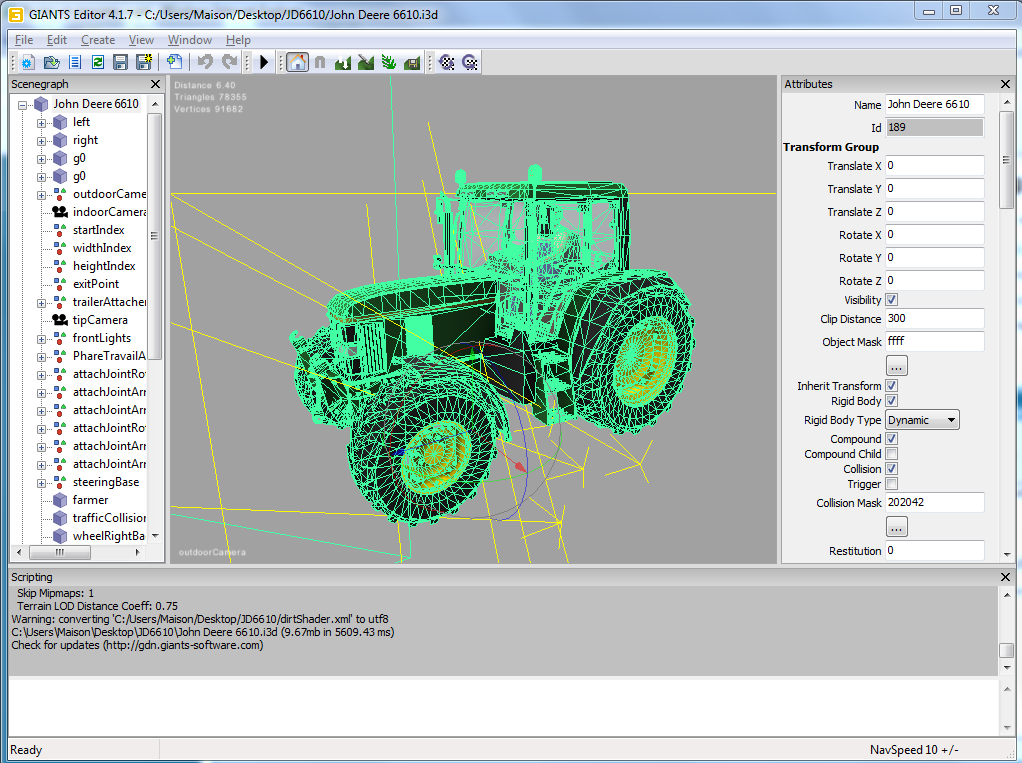Expand the left node in Scenegraph

tap(41, 123)
